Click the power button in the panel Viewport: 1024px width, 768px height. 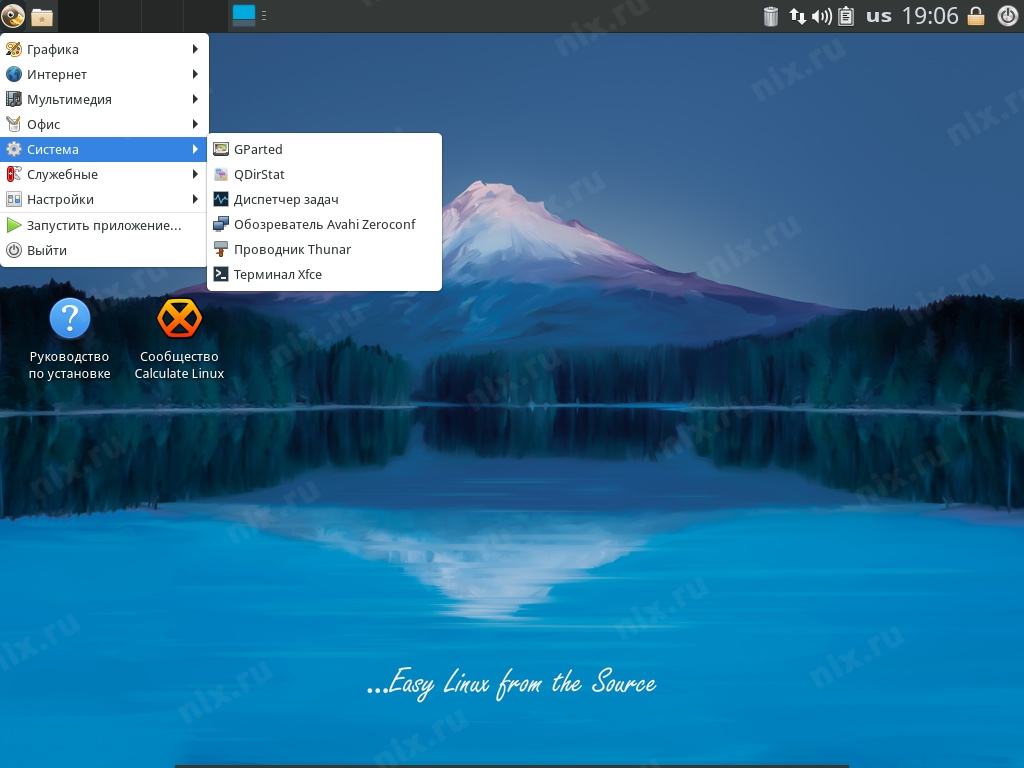(x=1007, y=16)
